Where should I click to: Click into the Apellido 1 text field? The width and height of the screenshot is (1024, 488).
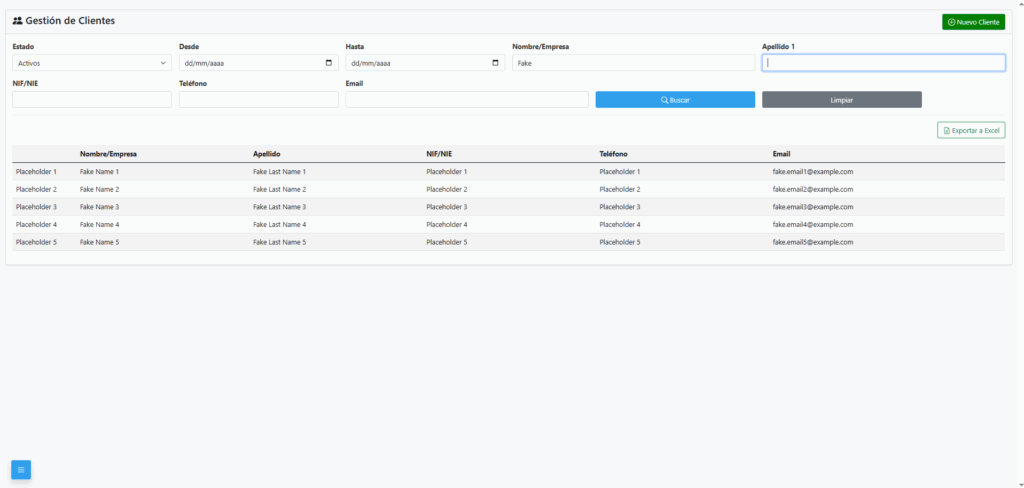pyautogui.click(x=883, y=63)
